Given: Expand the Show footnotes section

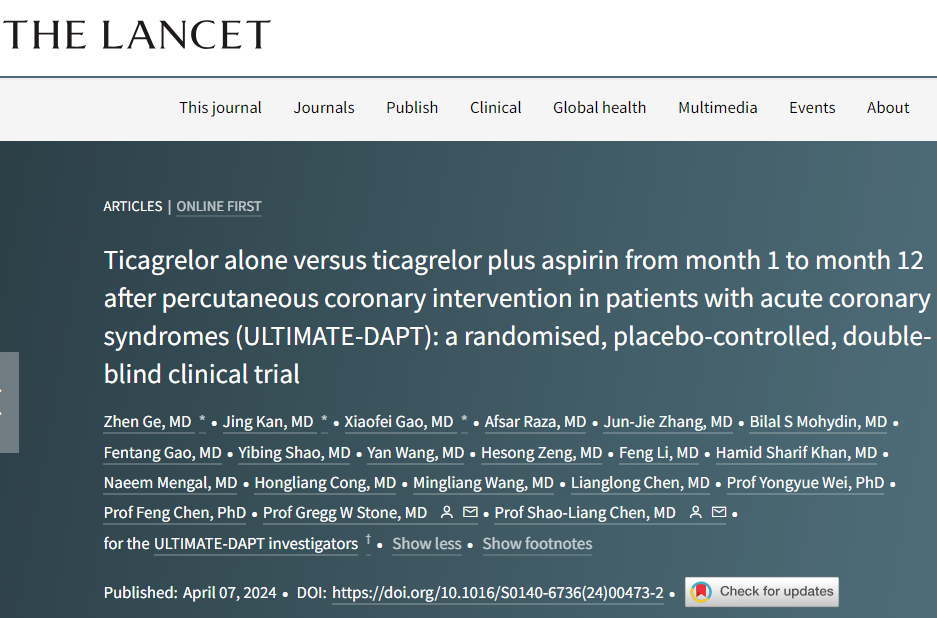Looking at the screenshot, I should point(537,544).
